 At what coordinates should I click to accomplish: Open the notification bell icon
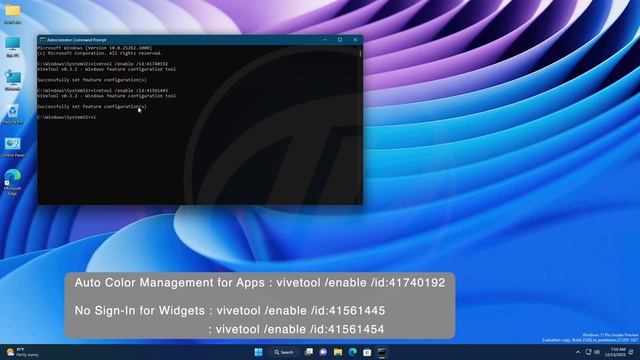631,352
